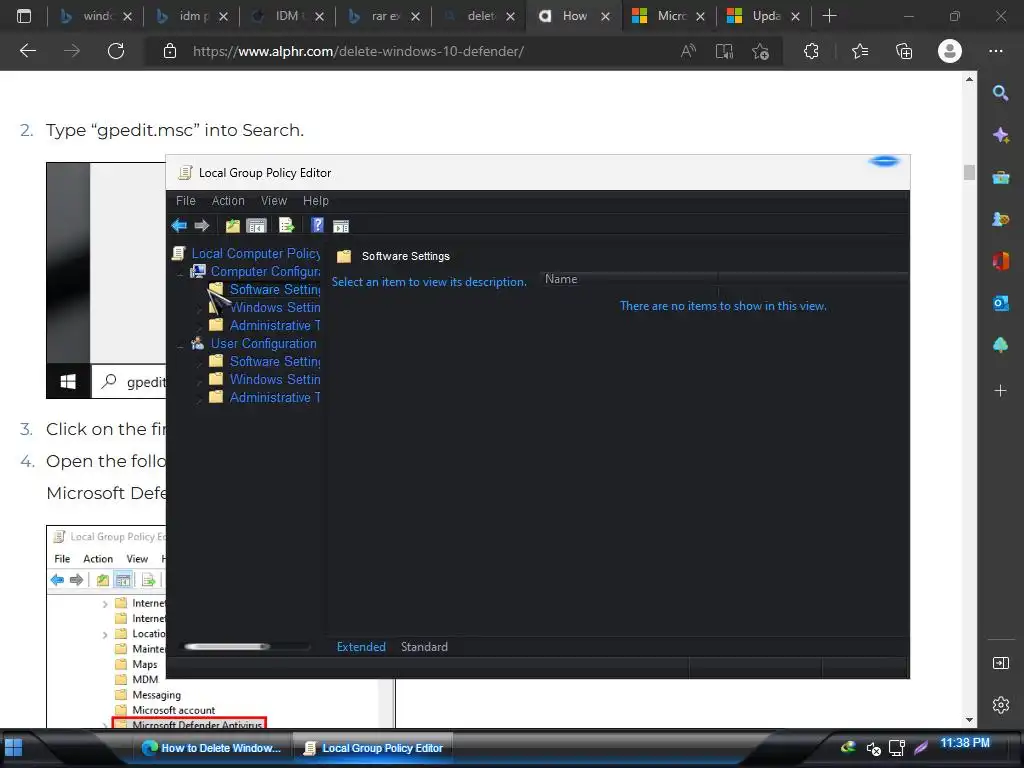The height and width of the screenshot is (768, 1024).
Task: Expand Windows Settings under User Configuration
Action: click(x=200, y=380)
